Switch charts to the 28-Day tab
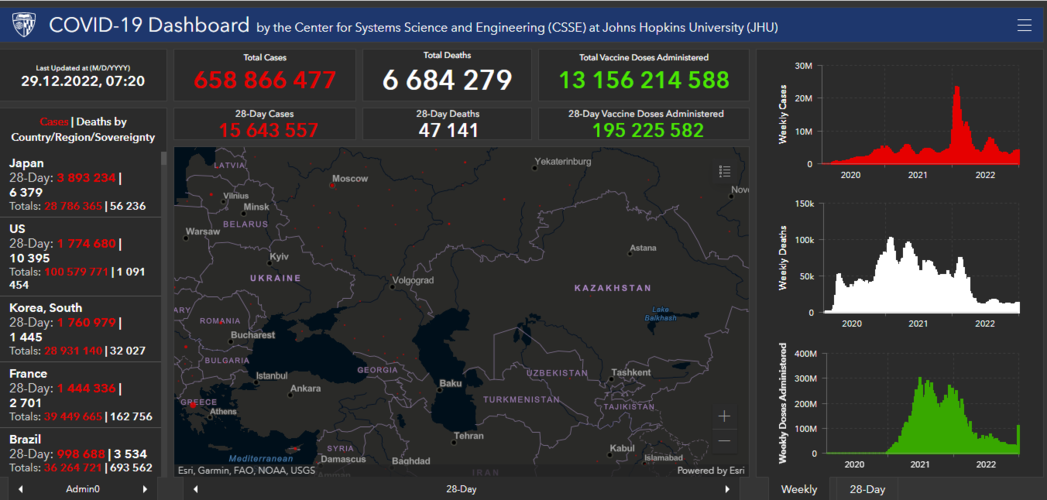Screen dimensions: 1047x500 [867, 489]
